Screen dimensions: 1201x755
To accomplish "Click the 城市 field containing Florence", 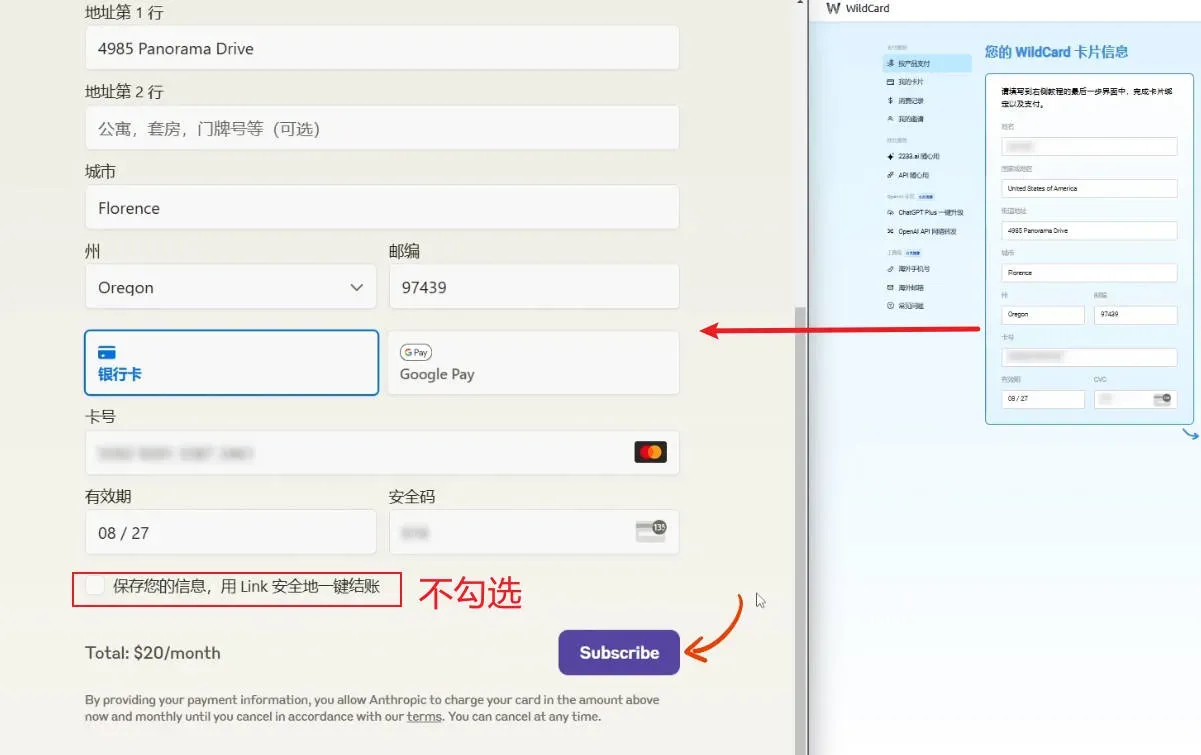I will click(x=382, y=208).
